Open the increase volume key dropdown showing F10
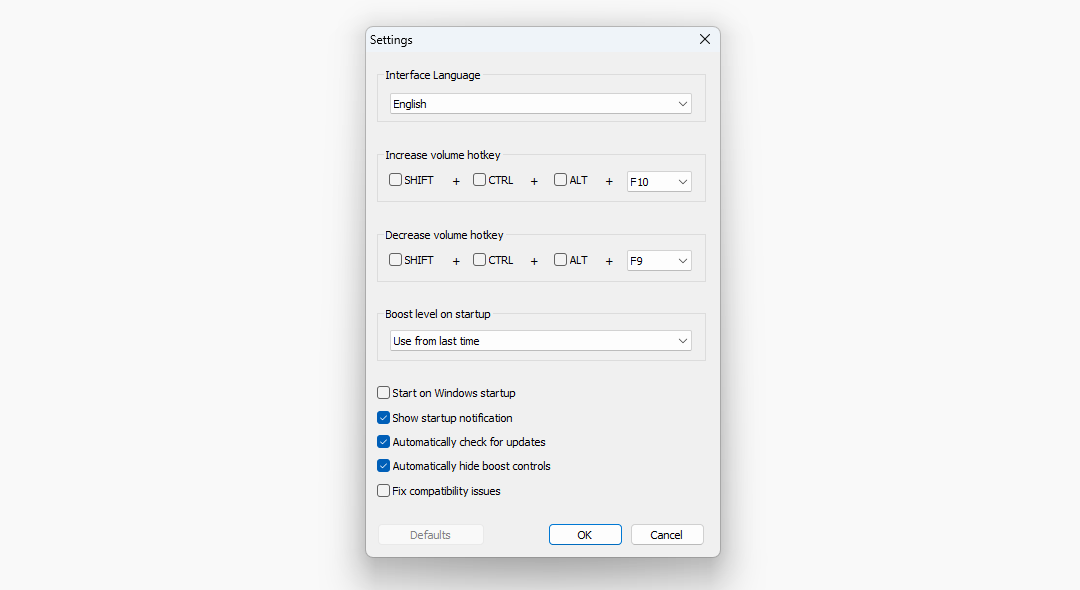This screenshot has width=1080, height=590. coord(658,181)
